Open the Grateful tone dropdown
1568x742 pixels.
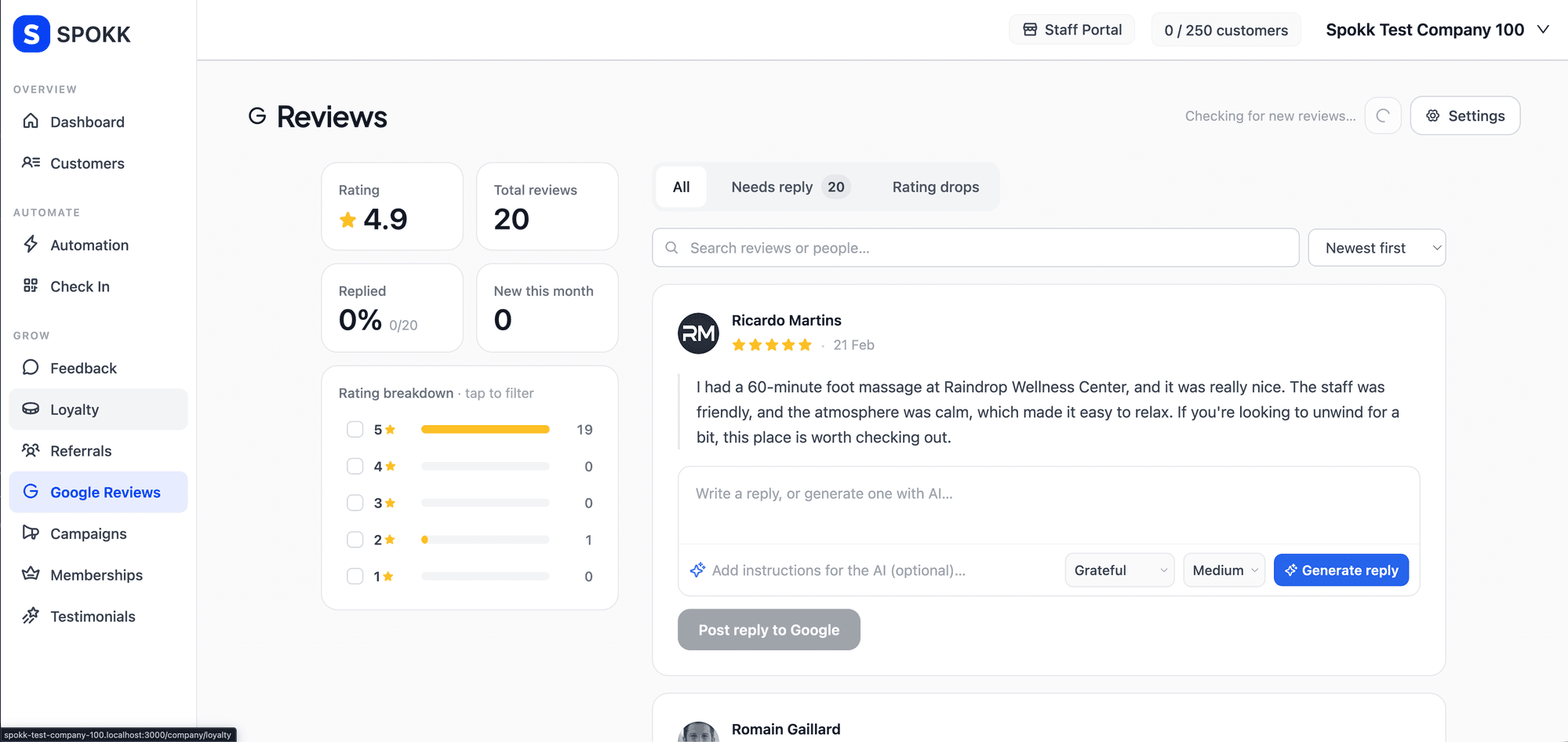click(1119, 570)
